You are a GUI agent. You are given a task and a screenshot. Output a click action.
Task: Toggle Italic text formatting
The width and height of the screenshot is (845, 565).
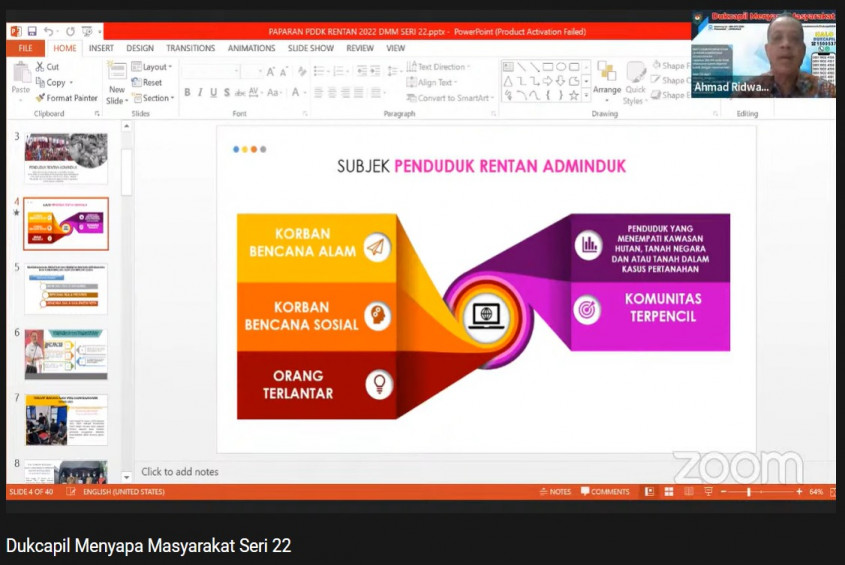(x=200, y=93)
